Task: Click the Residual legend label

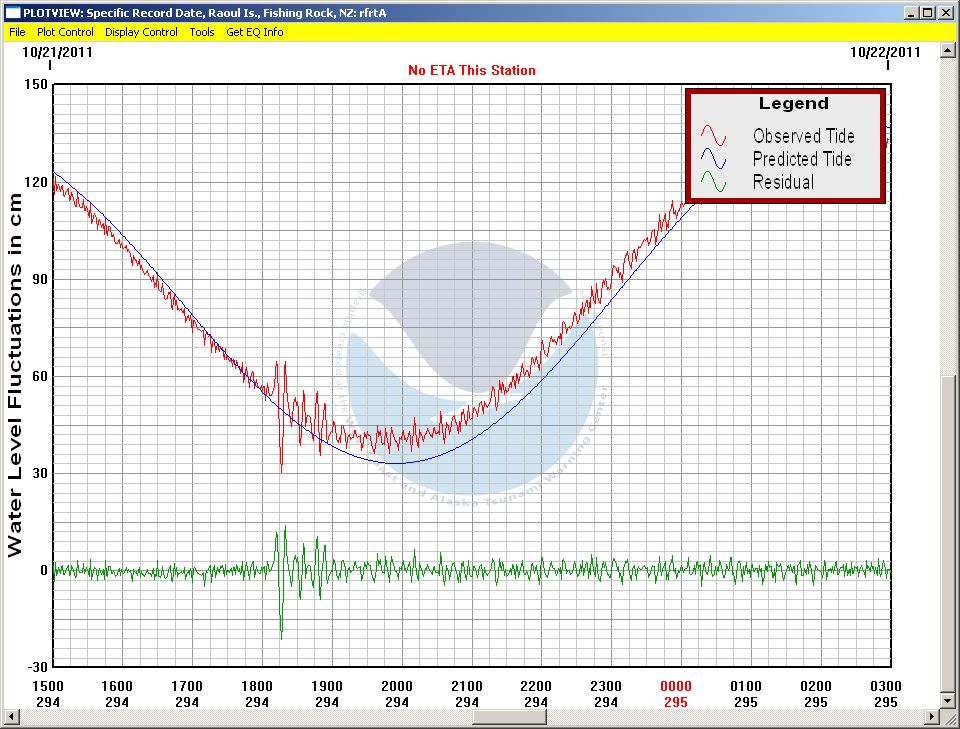Action: [783, 182]
